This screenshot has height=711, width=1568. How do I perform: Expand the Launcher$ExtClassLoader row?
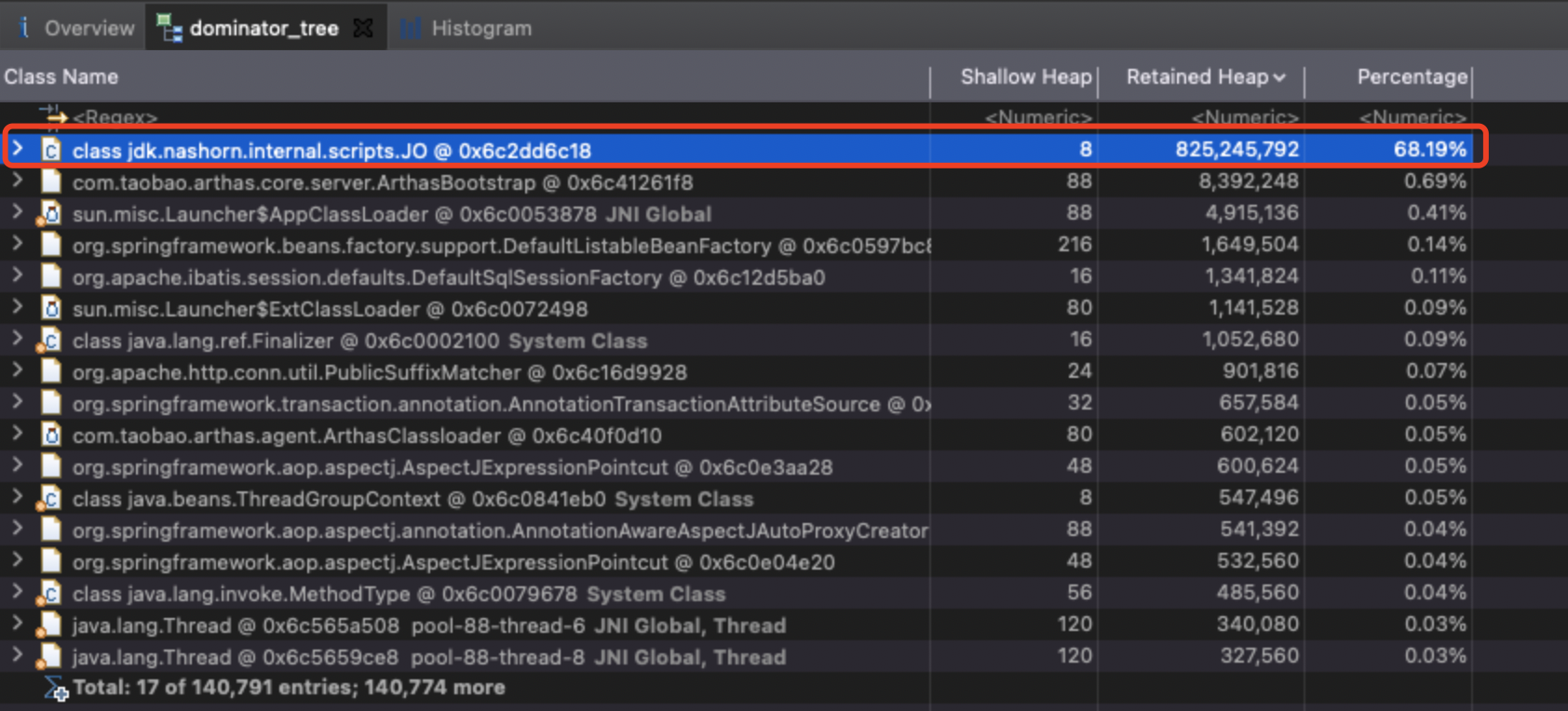click(x=17, y=307)
